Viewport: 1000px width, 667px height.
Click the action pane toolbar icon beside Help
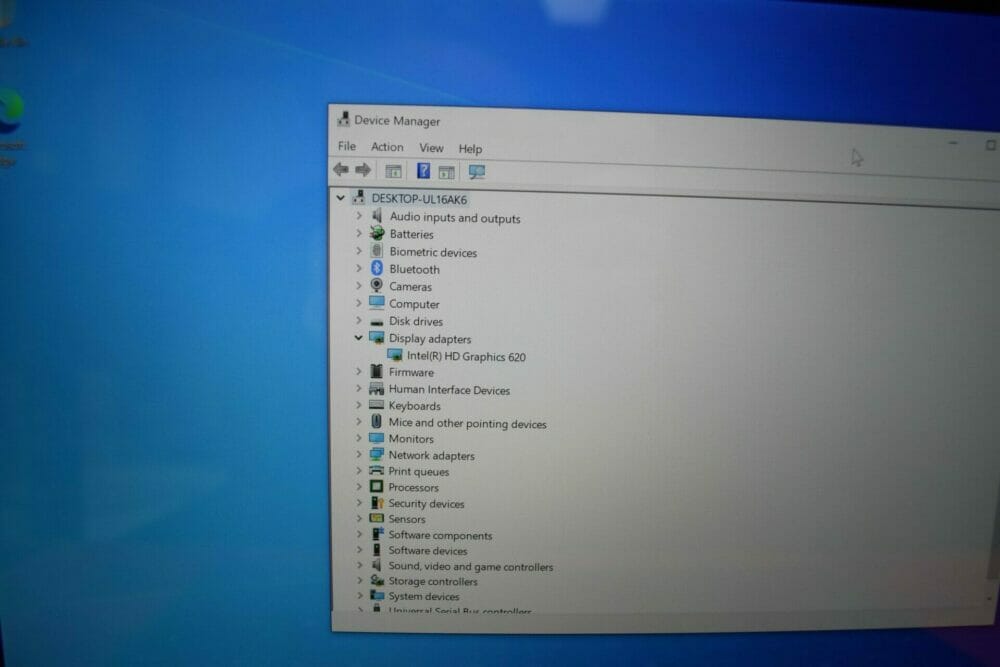click(446, 172)
